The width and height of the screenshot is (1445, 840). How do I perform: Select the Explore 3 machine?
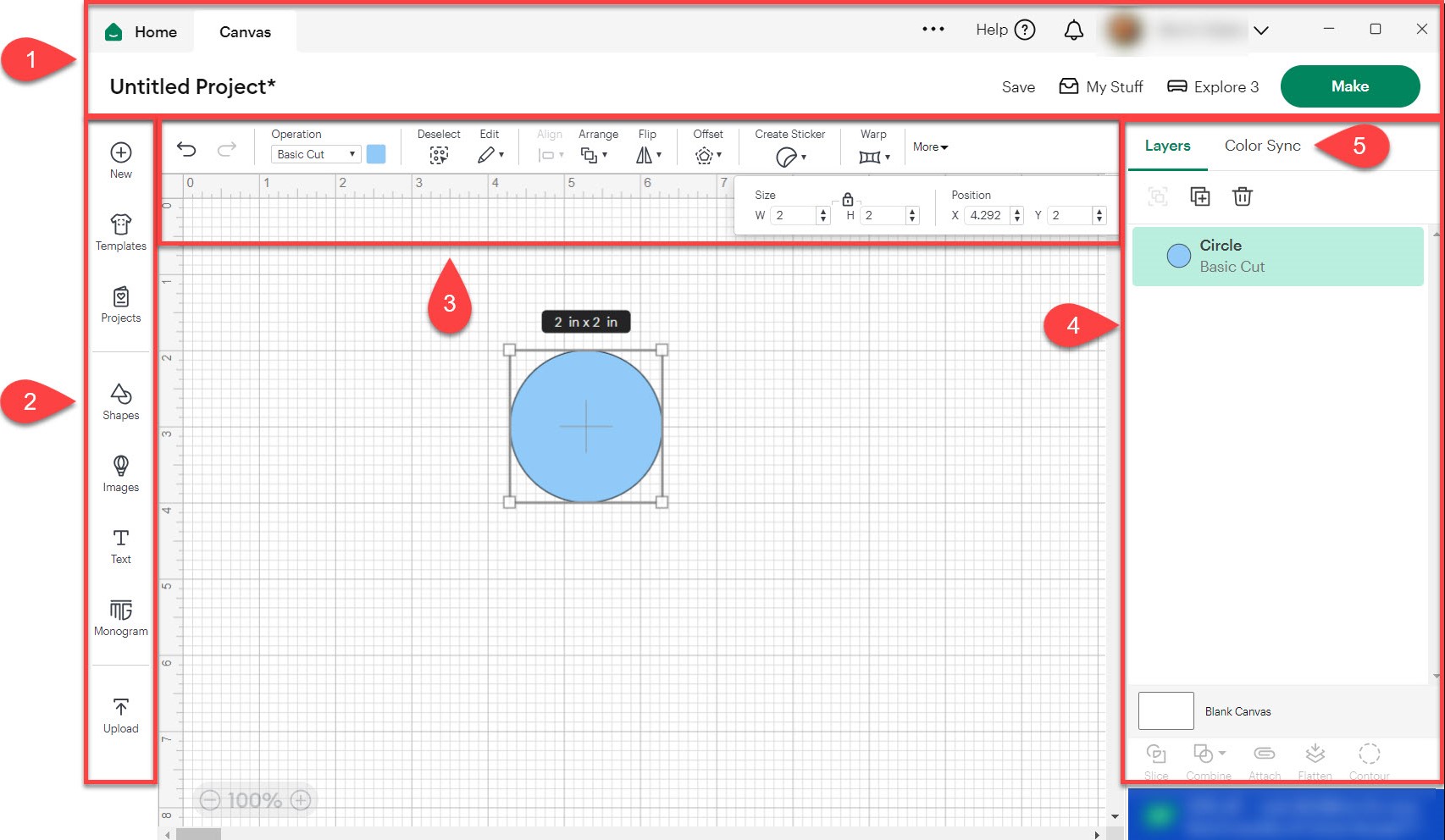click(x=1213, y=87)
